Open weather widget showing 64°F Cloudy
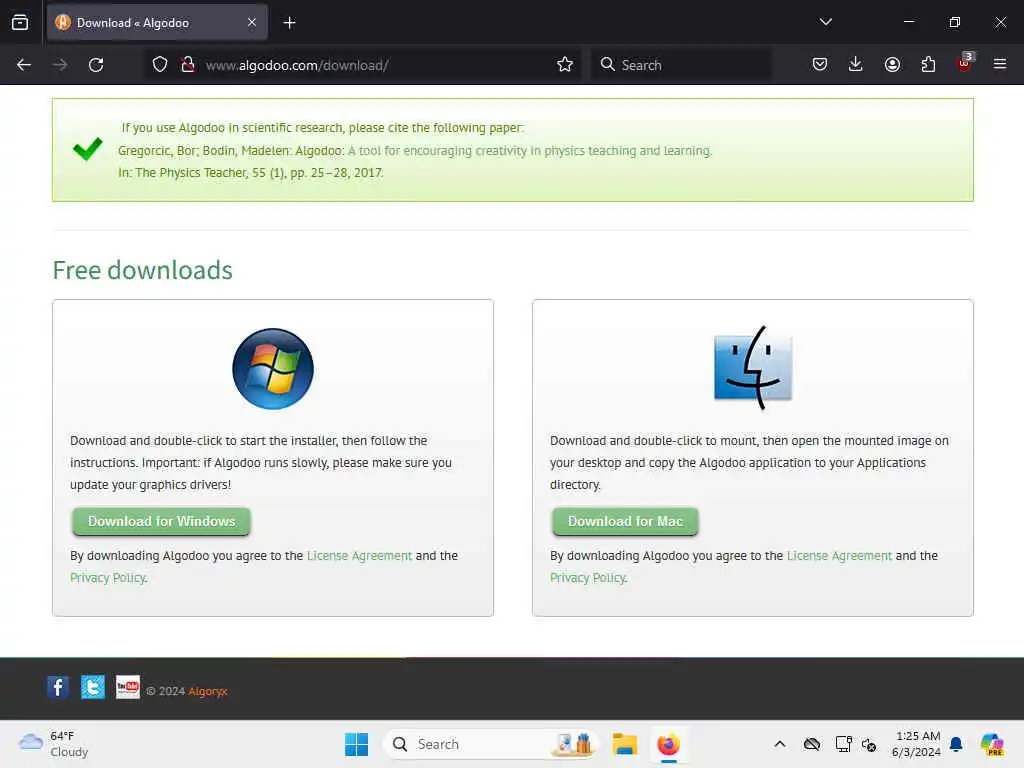Image resolution: width=1024 pixels, height=768 pixels. pyautogui.click(x=54, y=744)
